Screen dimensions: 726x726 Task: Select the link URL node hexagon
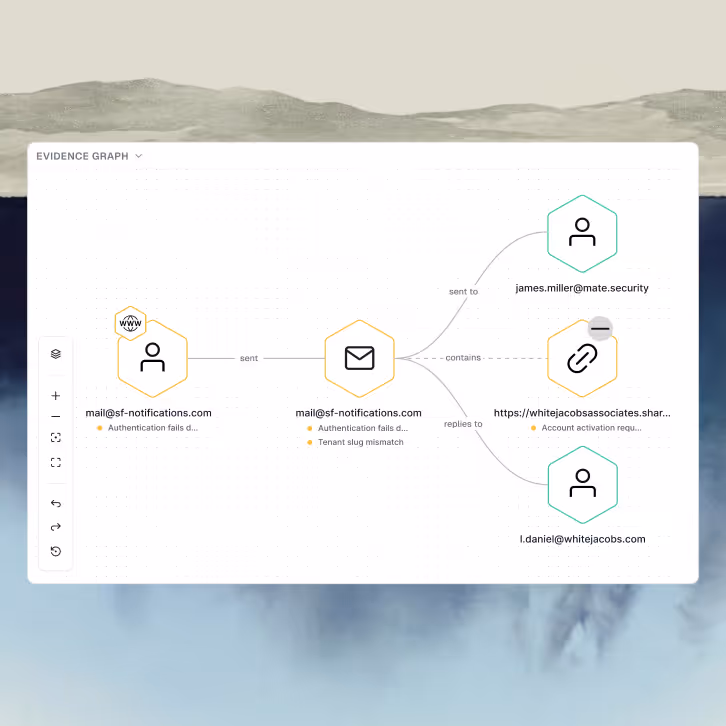coord(582,358)
